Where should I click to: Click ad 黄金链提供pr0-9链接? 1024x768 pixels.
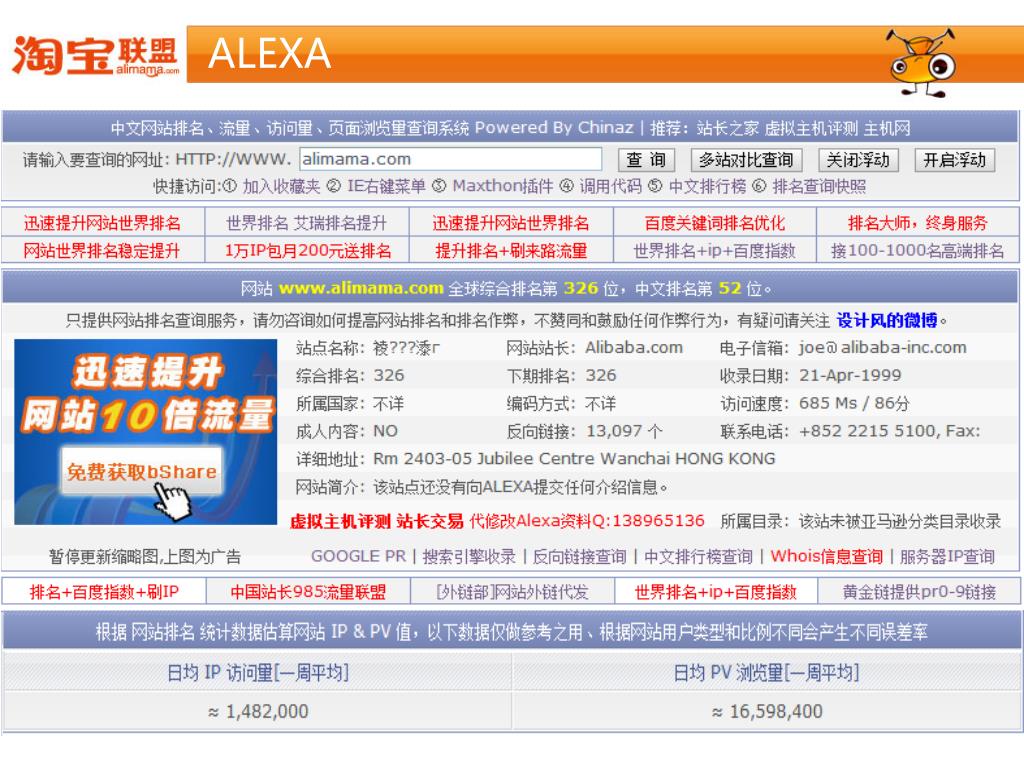point(919,592)
